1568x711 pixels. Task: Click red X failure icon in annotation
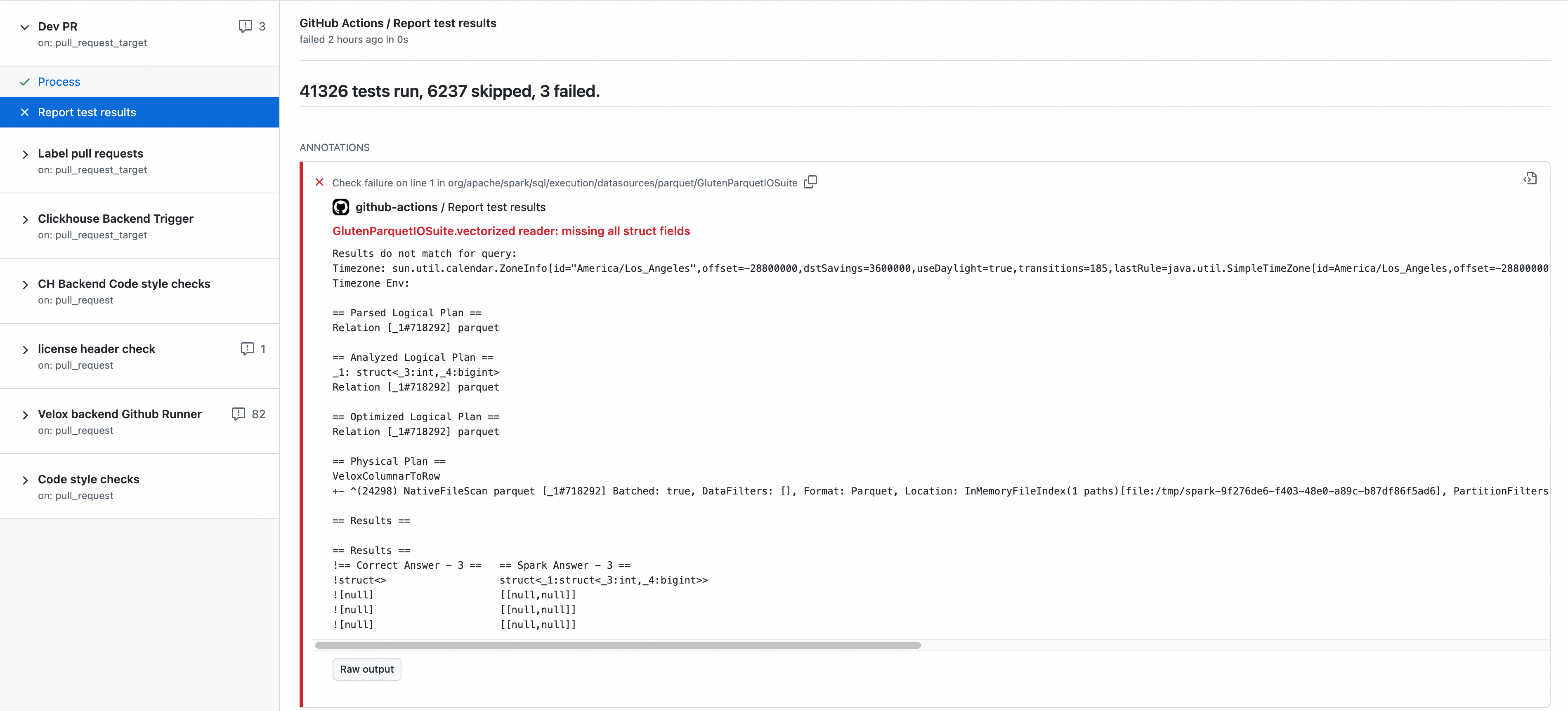(319, 182)
